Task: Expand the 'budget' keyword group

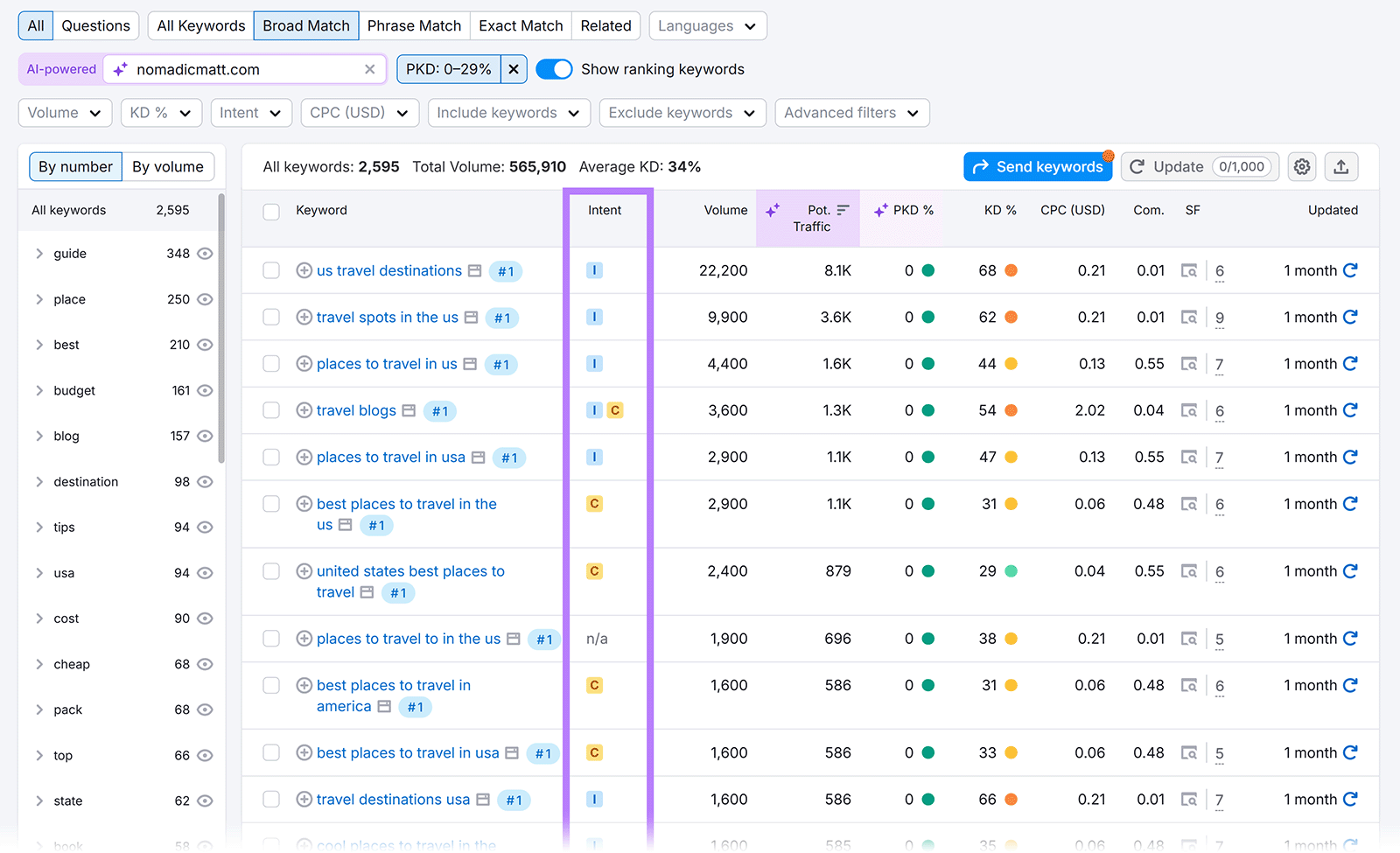Action: coord(39,390)
